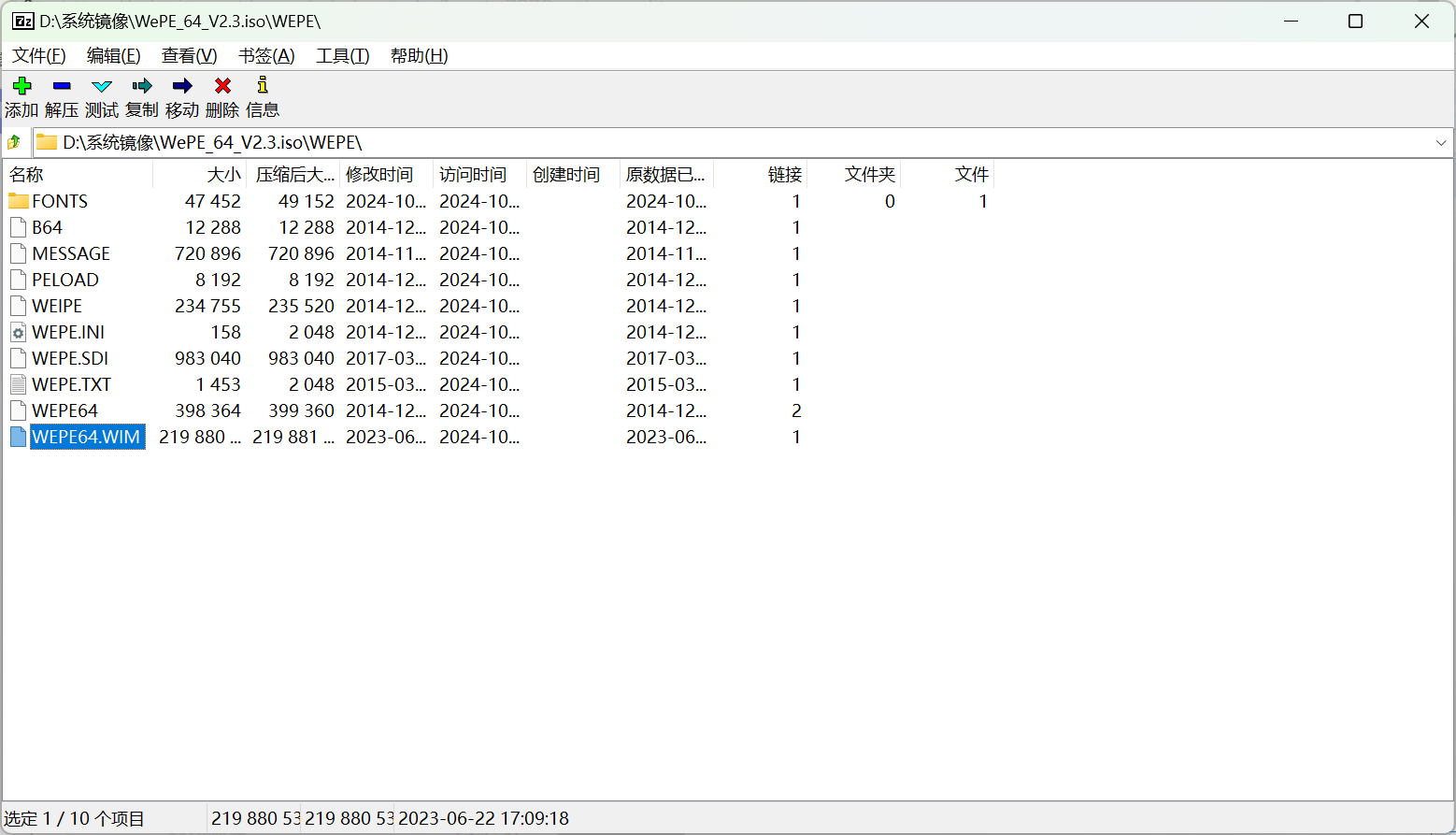Click the WEPE64.WIM blue file icon

[18, 437]
